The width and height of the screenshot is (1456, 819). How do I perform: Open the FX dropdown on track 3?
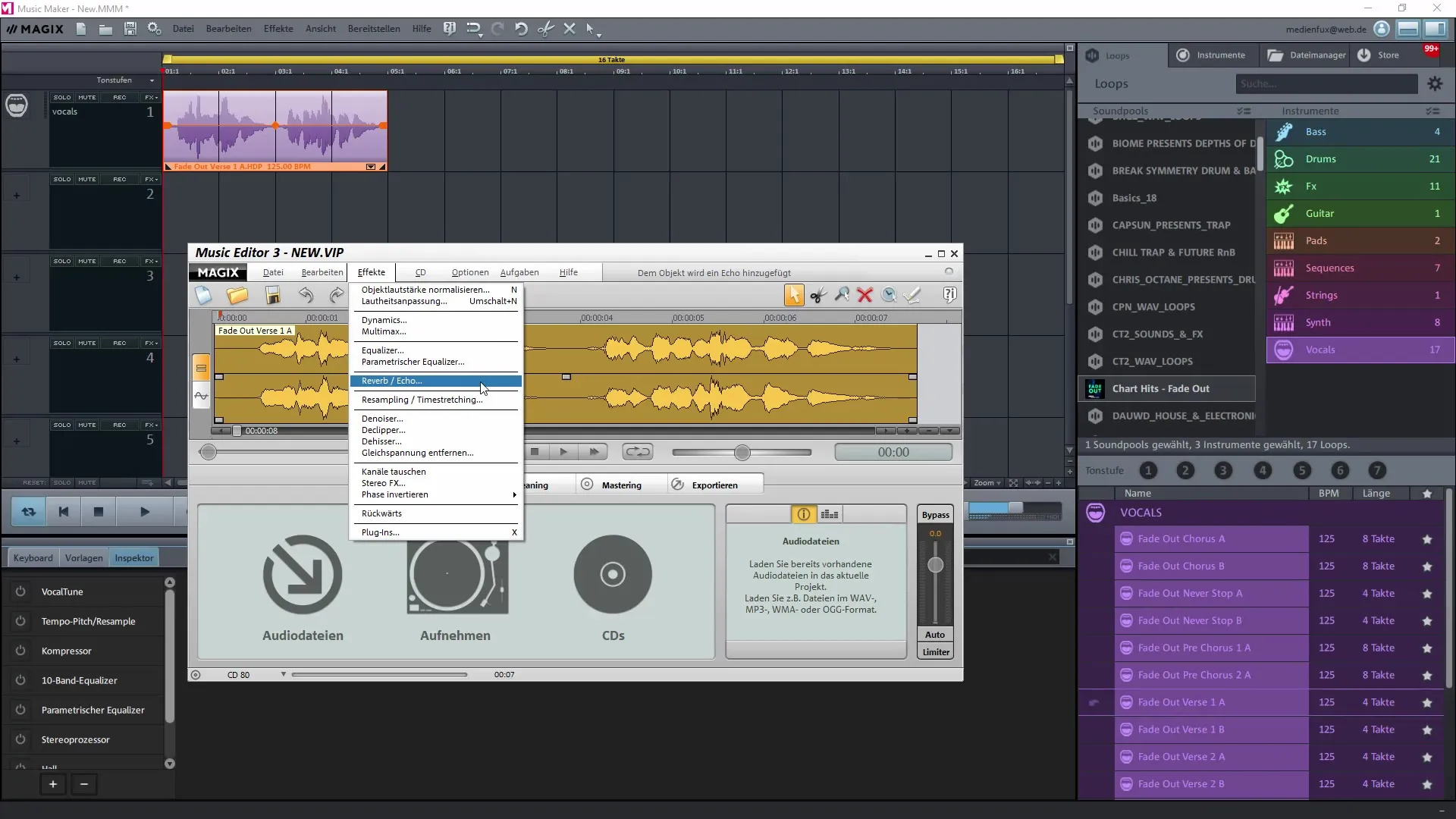(x=151, y=262)
